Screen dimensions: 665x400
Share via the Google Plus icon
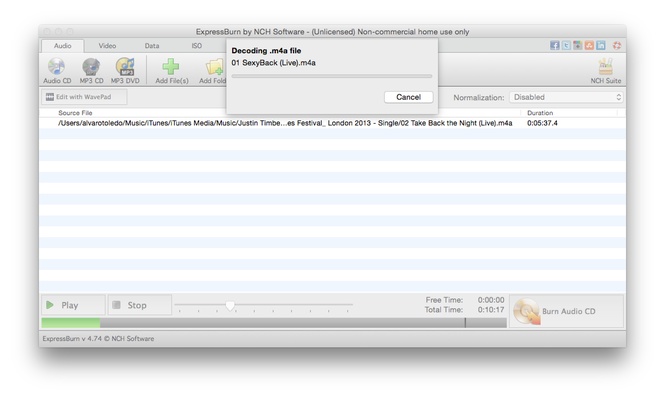click(578, 45)
